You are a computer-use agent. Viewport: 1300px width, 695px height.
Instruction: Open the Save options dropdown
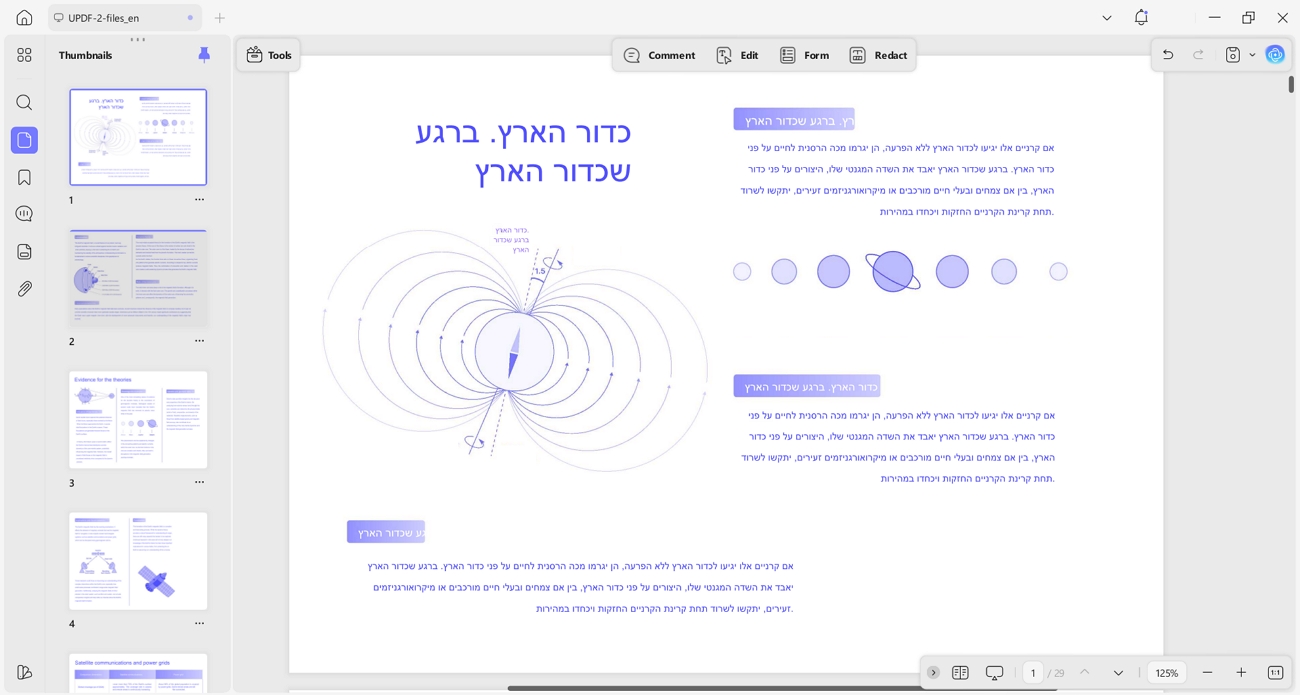tap(1252, 55)
